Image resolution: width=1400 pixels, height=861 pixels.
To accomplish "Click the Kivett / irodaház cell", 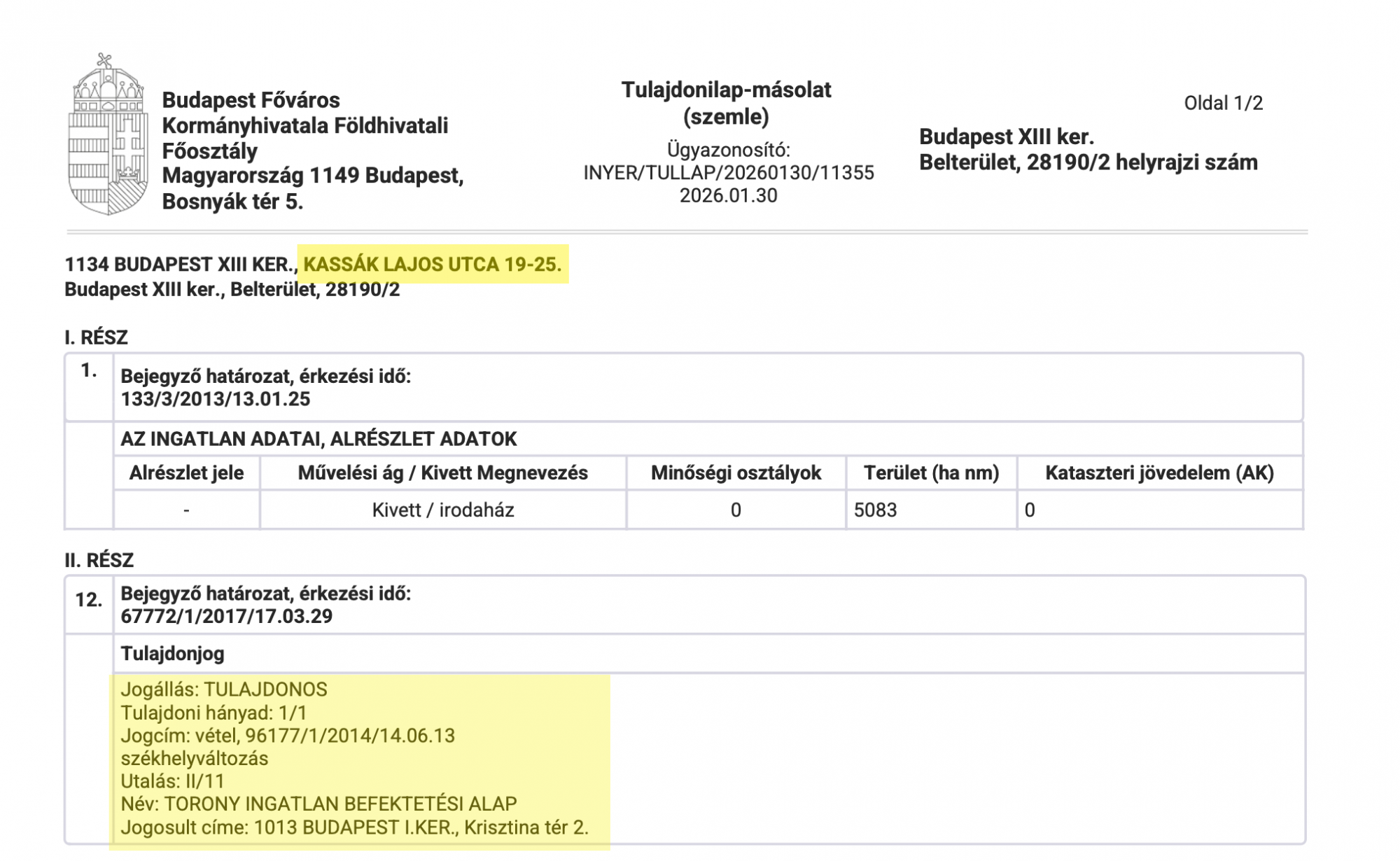I will pyautogui.click(x=442, y=510).
